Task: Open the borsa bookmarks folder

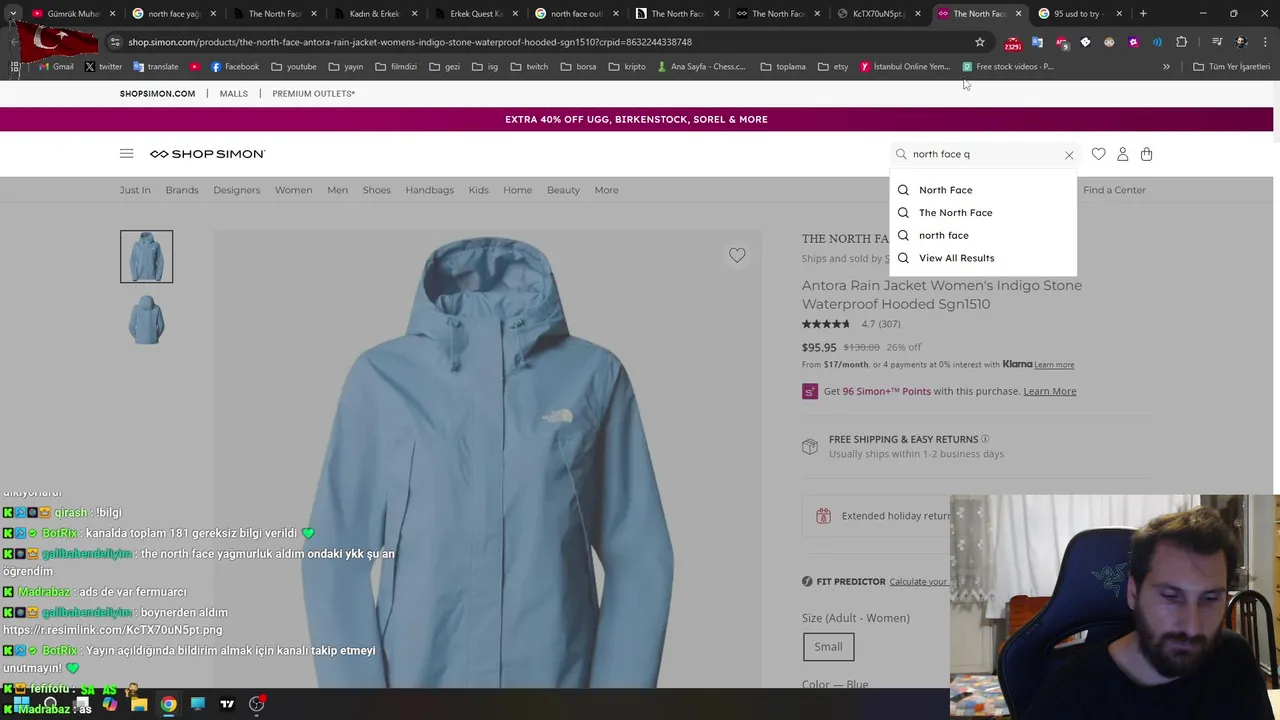Action: [x=579, y=67]
